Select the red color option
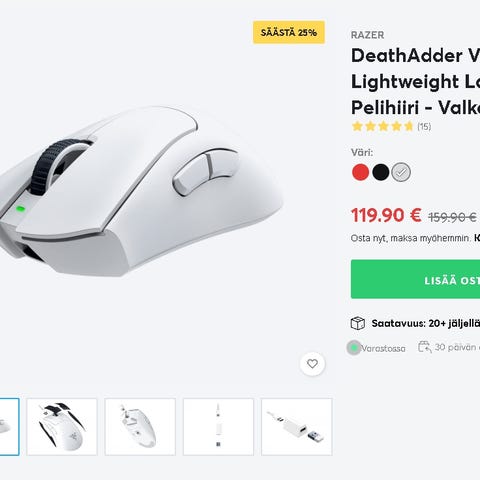This screenshot has width=480, height=480. 360,172
